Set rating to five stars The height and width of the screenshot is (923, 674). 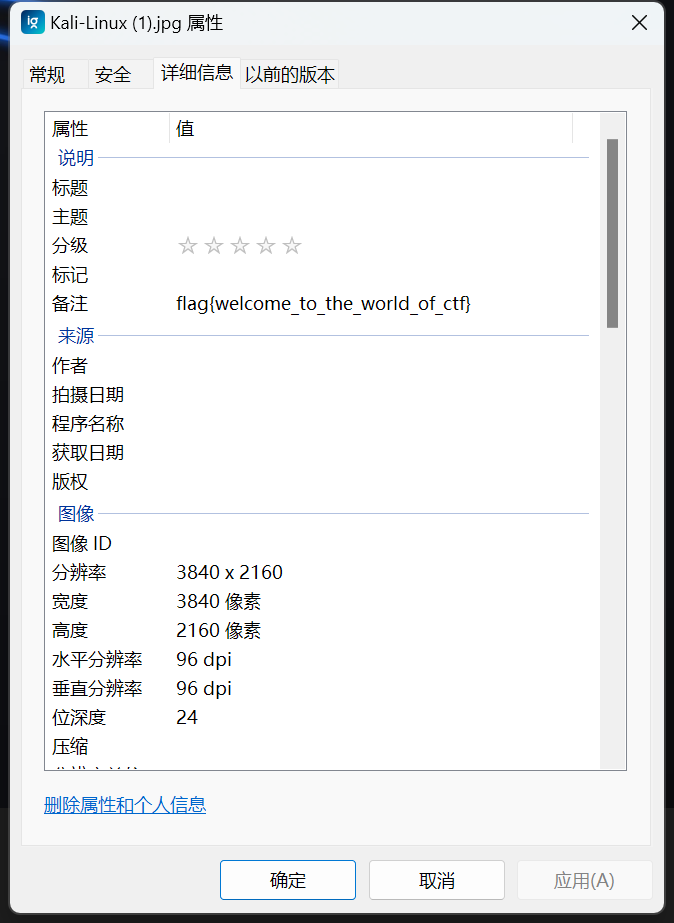point(292,246)
